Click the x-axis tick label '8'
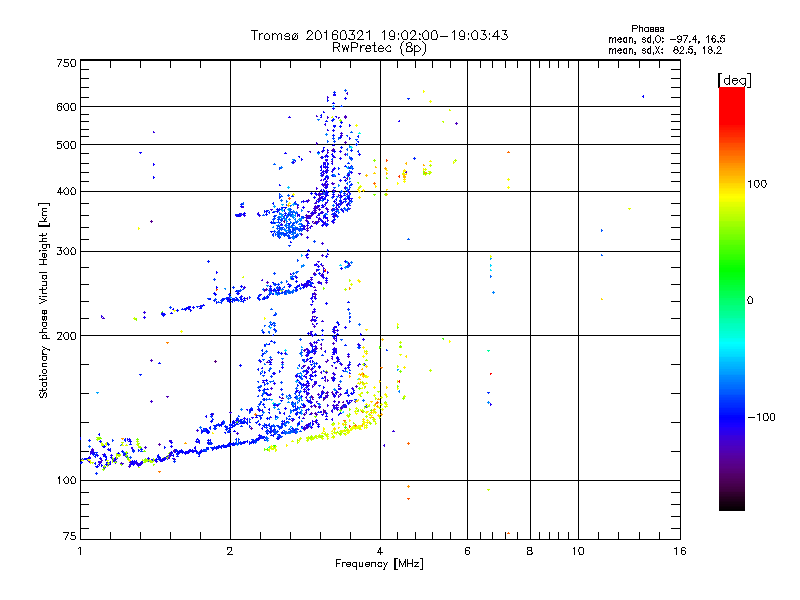 (x=530, y=551)
